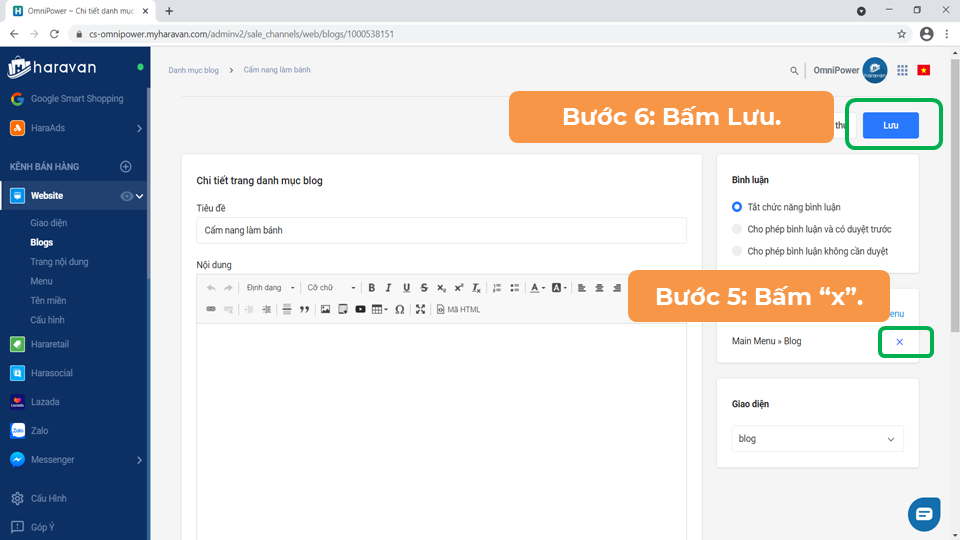Apply subscript formatting
This screenshot has height=540, width=960.
pos(441,288)
